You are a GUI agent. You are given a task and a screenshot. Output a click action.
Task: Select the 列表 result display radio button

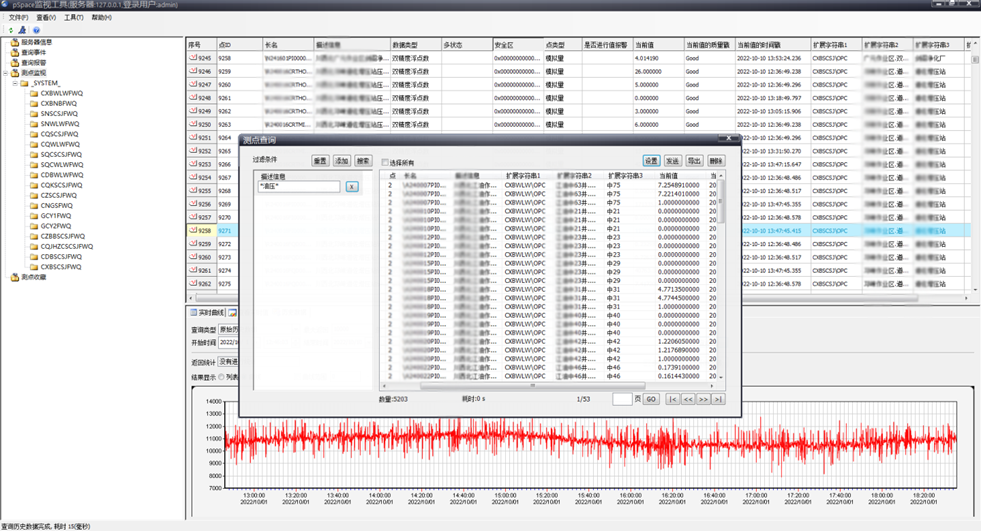(x=222, y=377)
